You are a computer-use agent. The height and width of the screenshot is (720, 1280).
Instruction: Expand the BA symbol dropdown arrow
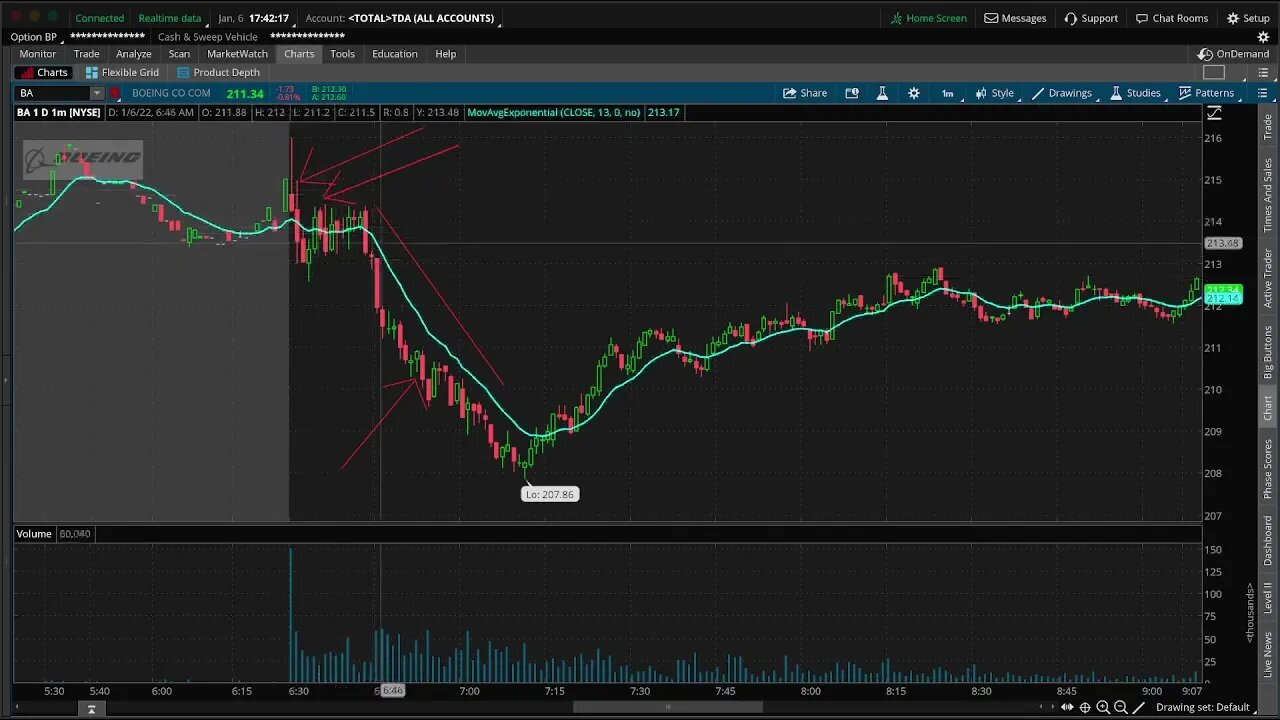coord(97,93)
